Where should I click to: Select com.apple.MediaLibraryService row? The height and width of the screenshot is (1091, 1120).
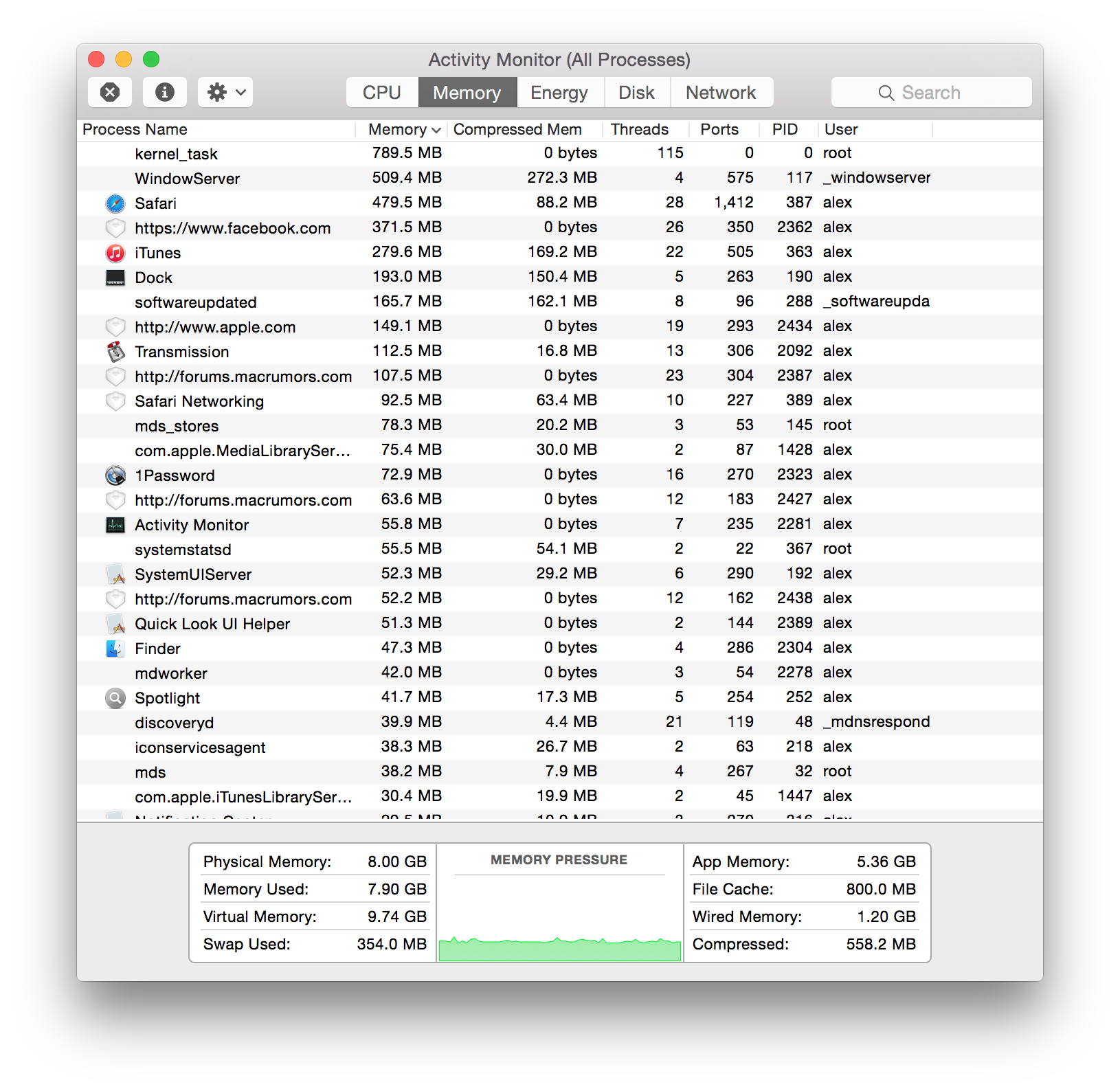(560, 451)
